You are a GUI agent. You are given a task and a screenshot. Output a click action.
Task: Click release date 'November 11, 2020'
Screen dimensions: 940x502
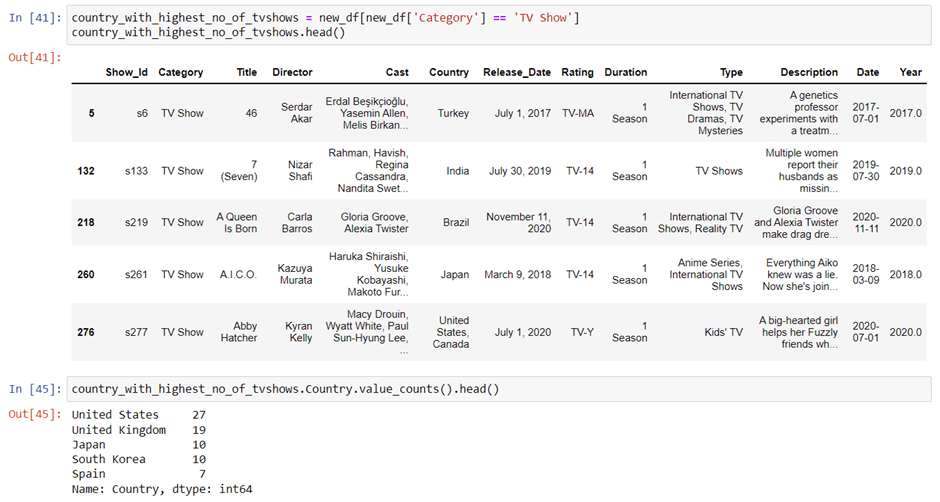click(x=519, y=223)
